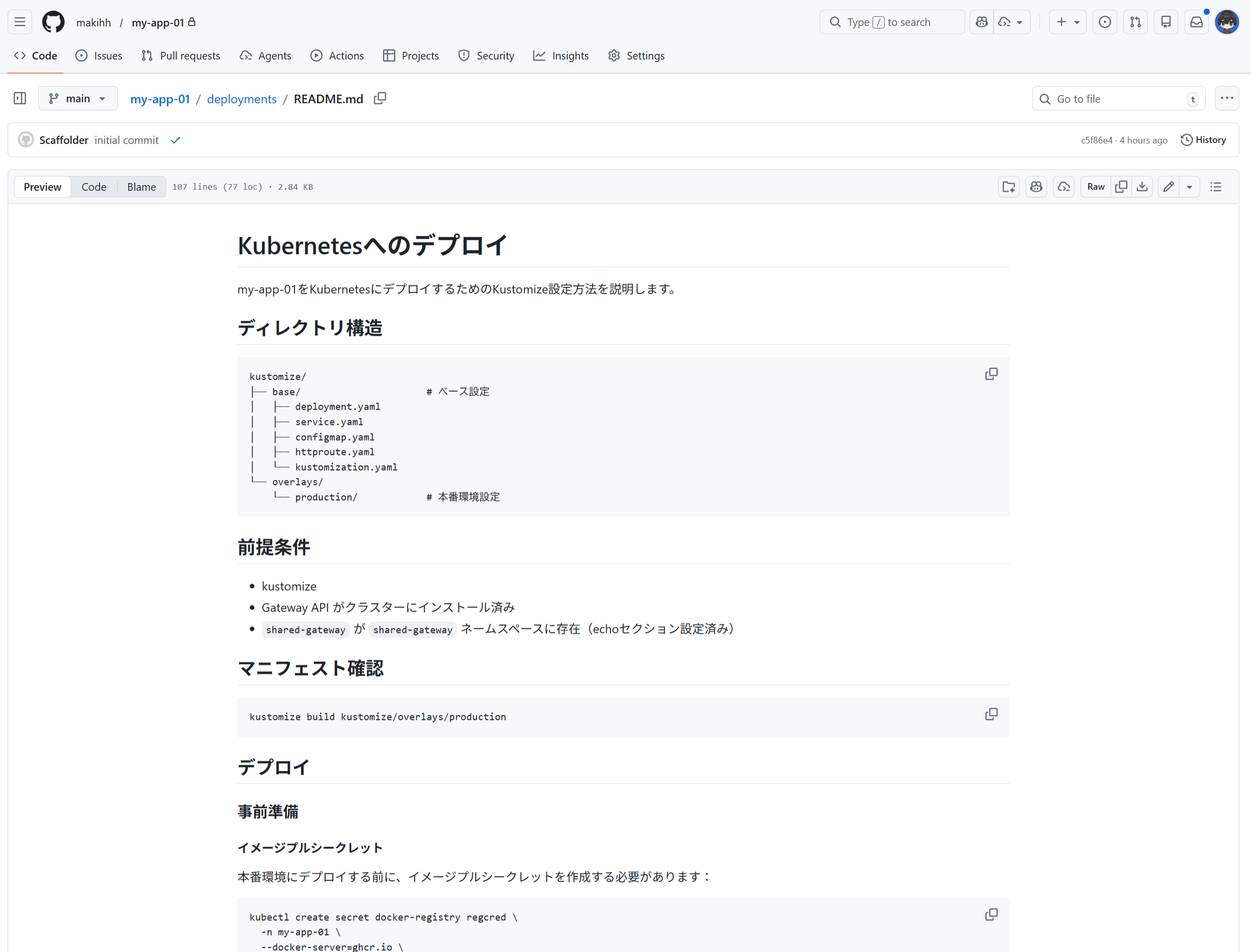The image size is (1251, 952).
Task: Open the Actions tab
Action: click(337, 55)
